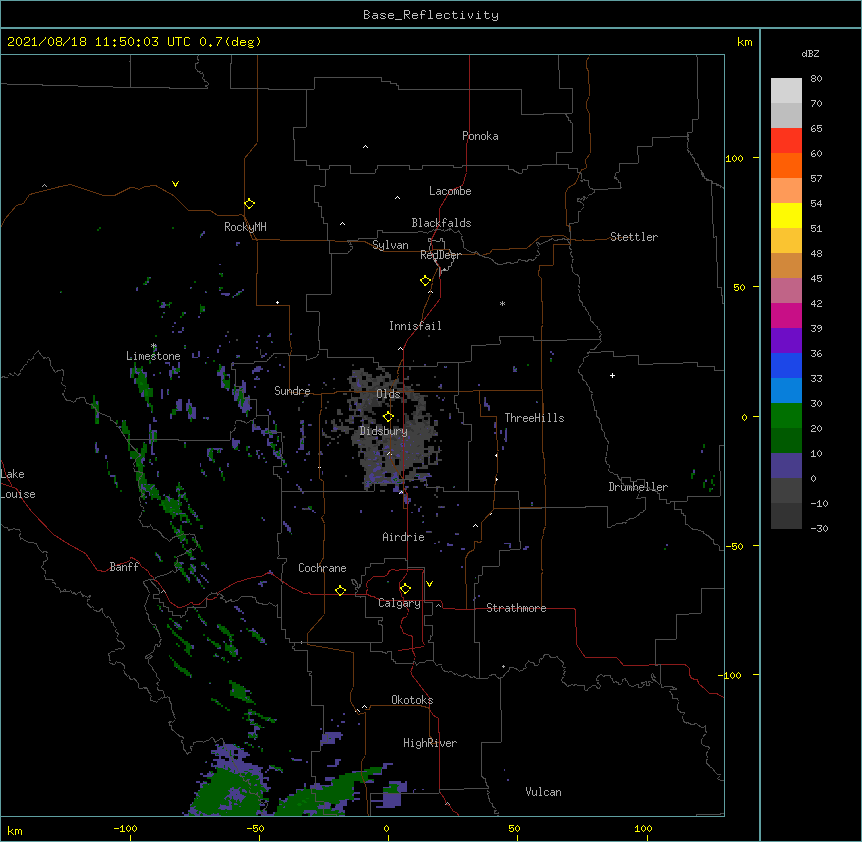
Task: Click the ThreeHills town label
Action: 534,418
